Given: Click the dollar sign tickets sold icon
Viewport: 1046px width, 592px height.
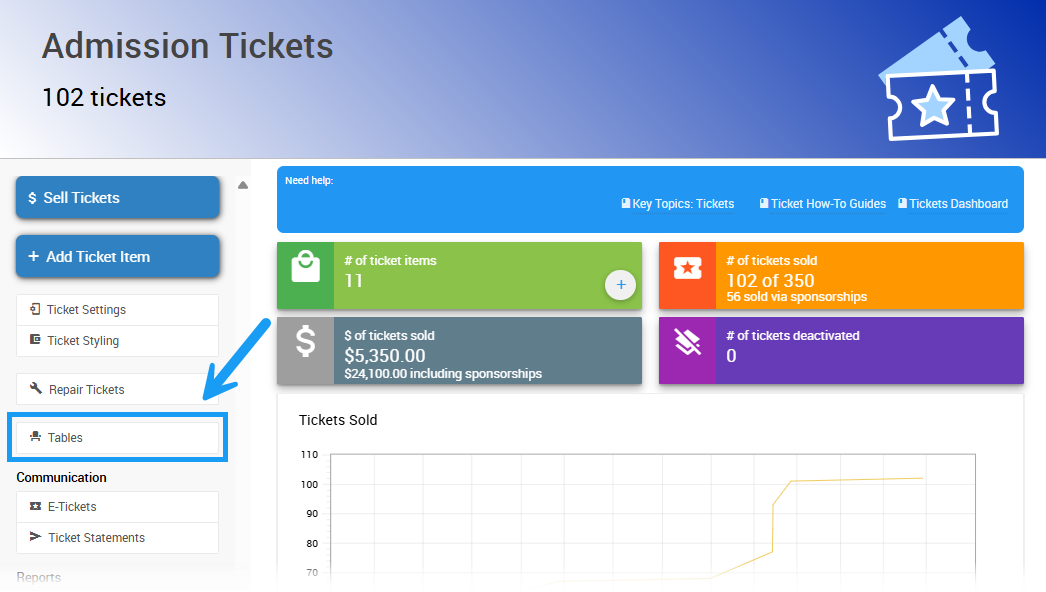Looking at the screenshot, I should click(305, 342).
